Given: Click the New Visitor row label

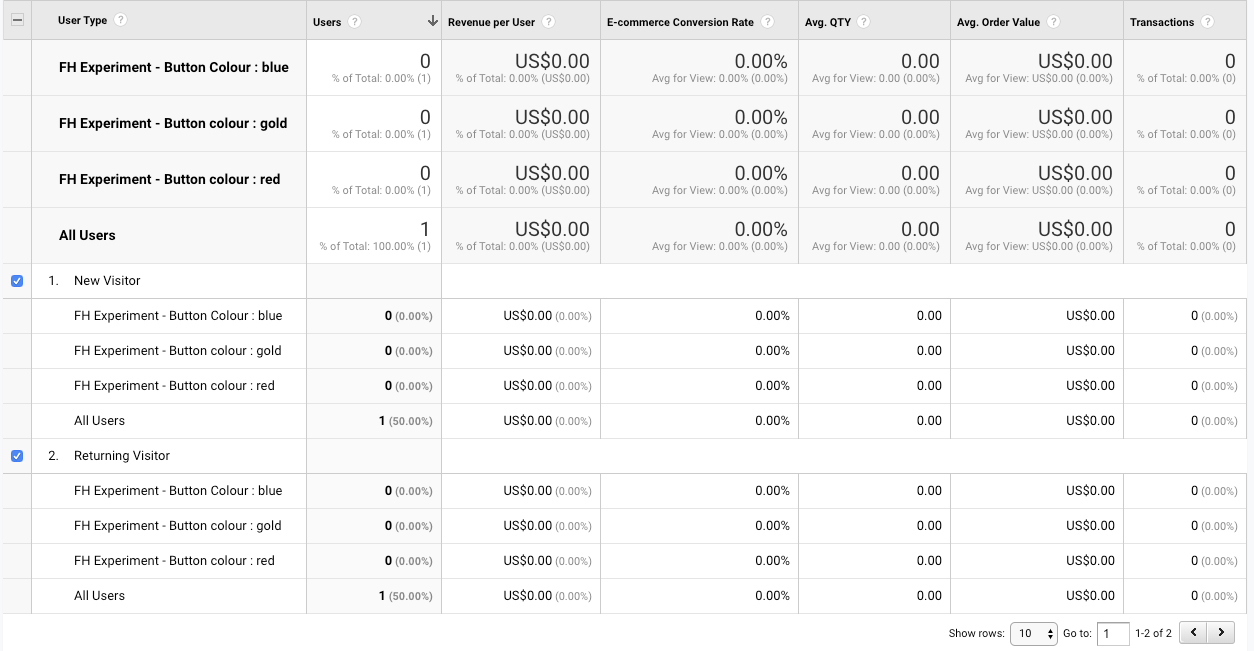Looking at the screenshot, I should tap(107, 281).
